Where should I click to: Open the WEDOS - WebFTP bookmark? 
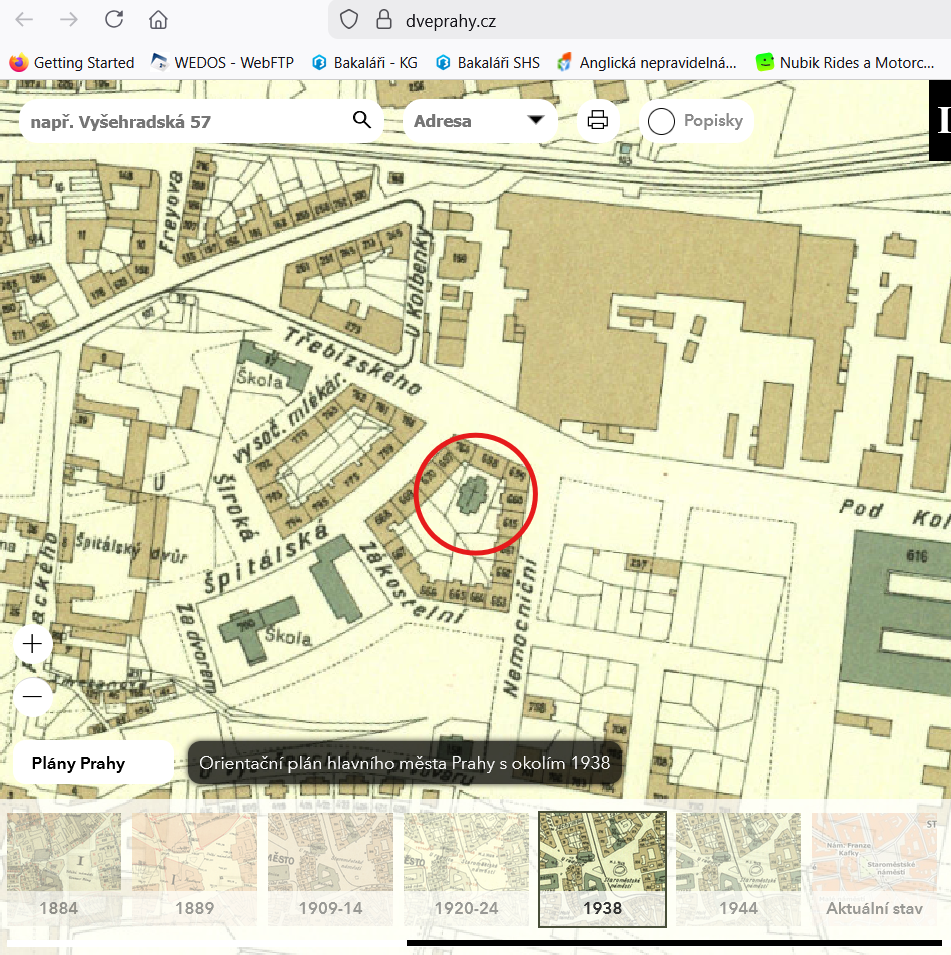coord(222,62)
